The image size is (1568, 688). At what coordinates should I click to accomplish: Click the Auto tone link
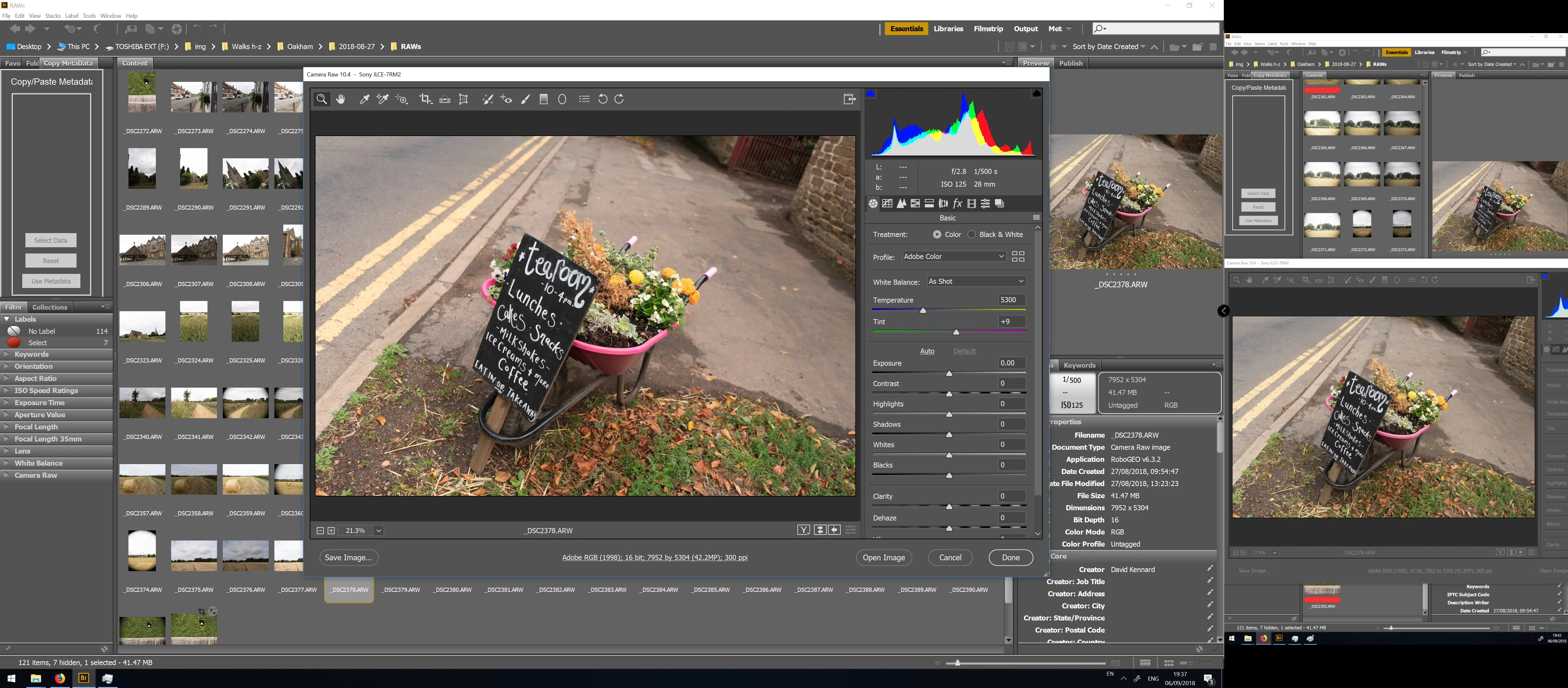926,351
